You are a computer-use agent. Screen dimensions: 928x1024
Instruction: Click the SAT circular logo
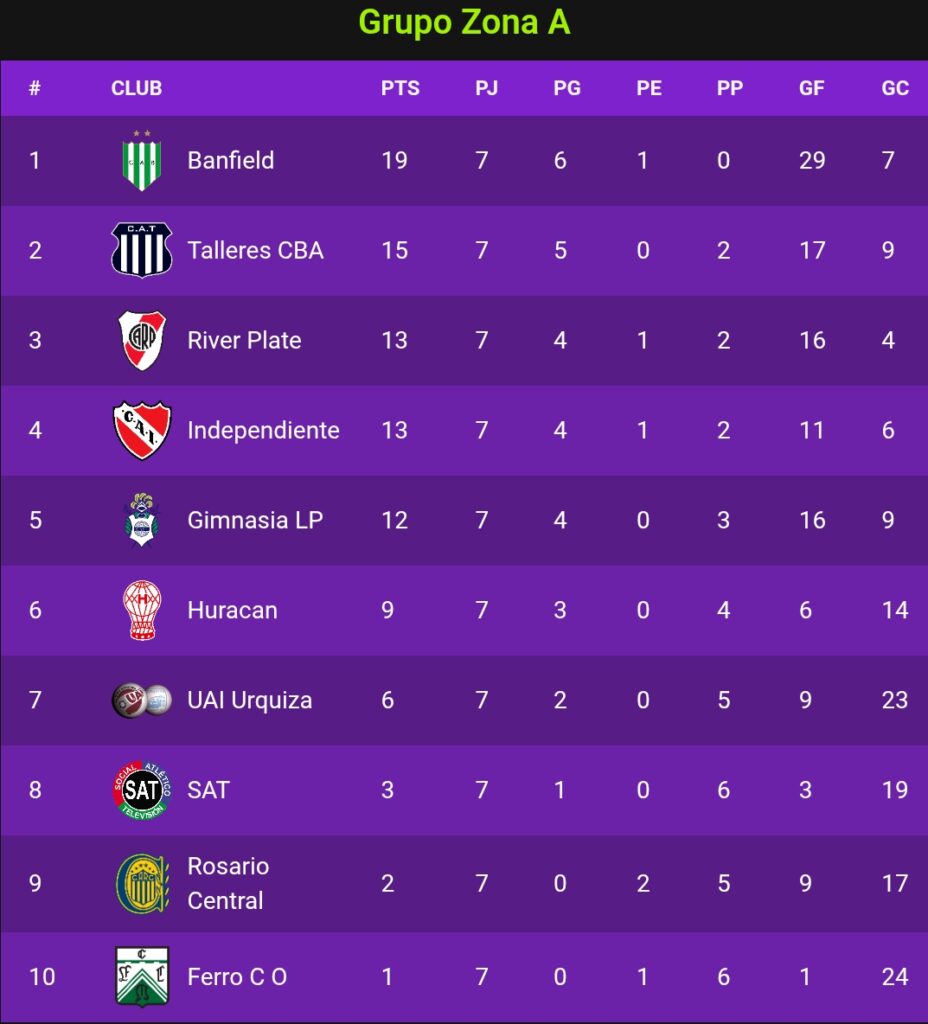pyautogui.click(x=142, y=790)
